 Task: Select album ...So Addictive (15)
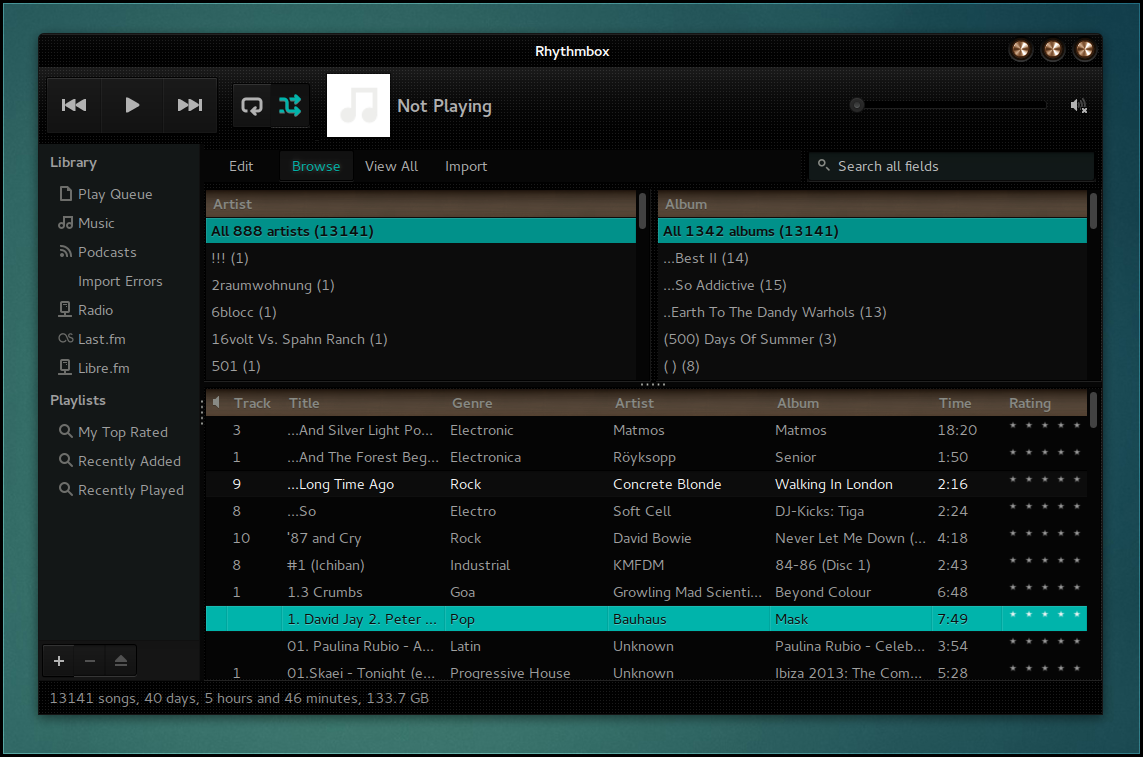pos(873,285)
